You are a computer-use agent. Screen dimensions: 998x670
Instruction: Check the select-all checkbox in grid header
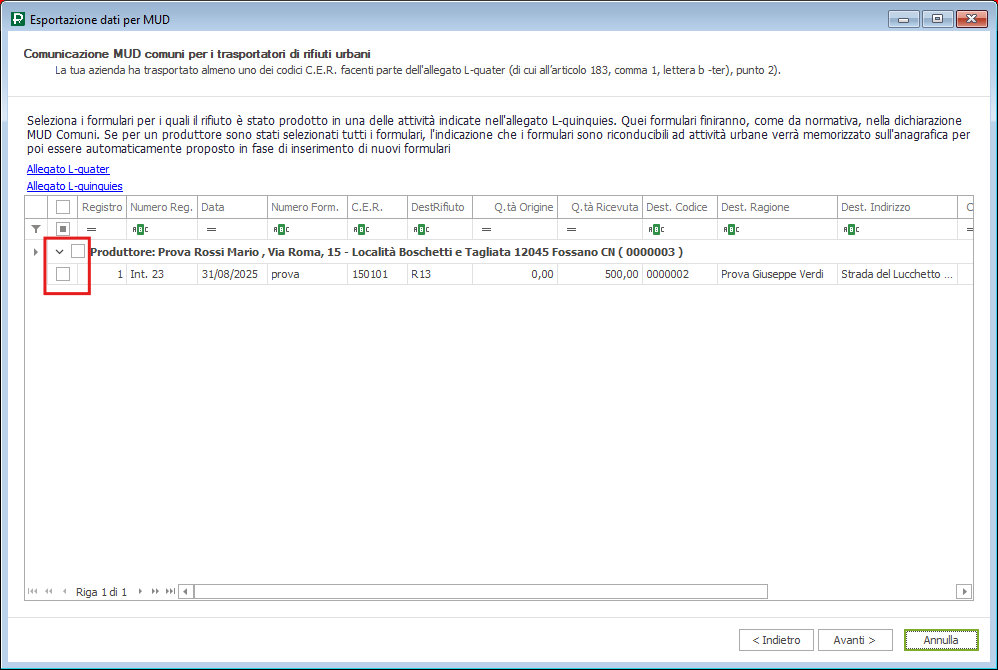tap(63, 207)
